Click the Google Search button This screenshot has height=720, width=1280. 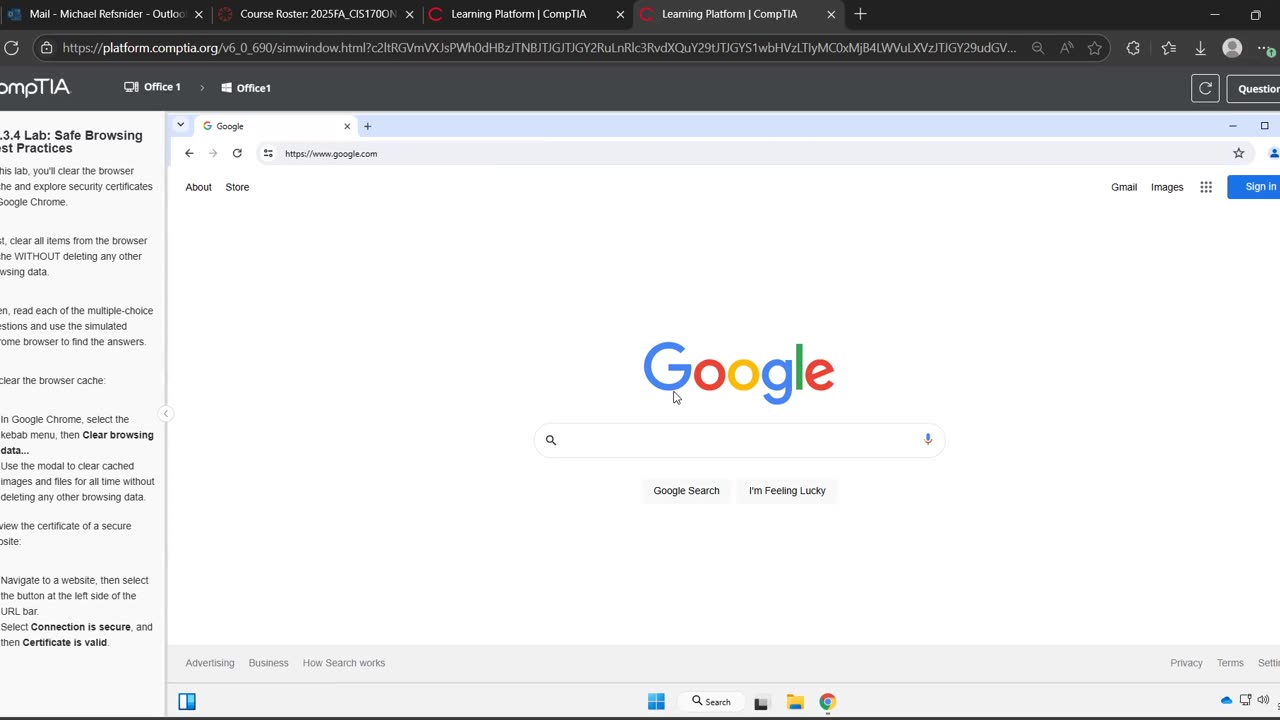[686, 490]
